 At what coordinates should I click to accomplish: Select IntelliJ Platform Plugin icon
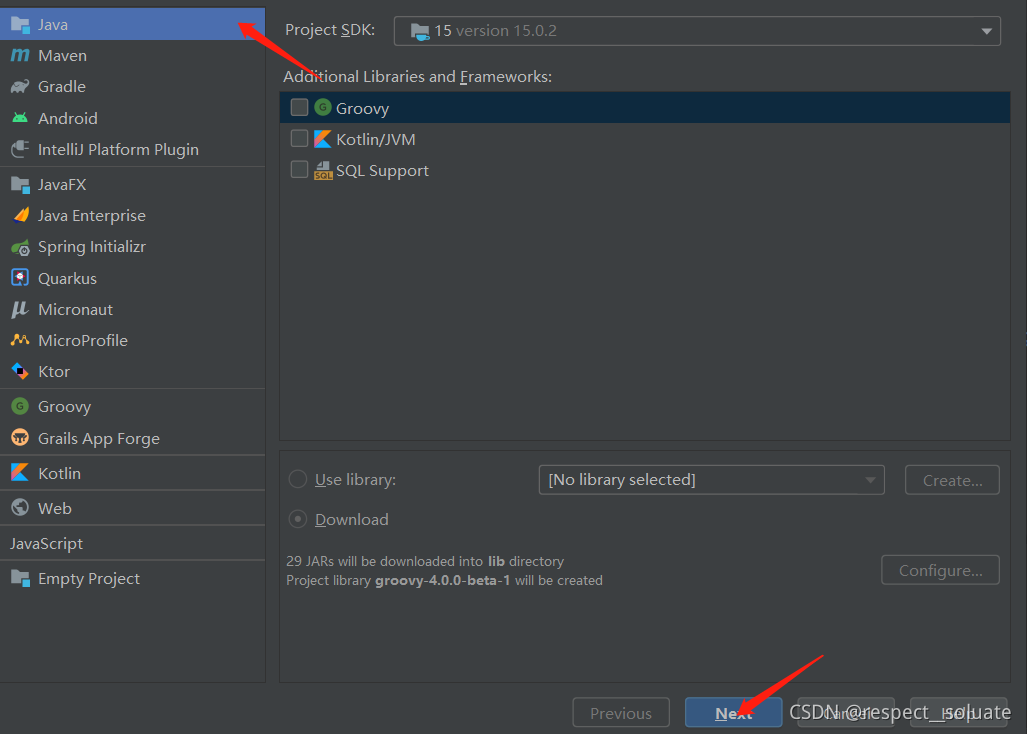20,149
